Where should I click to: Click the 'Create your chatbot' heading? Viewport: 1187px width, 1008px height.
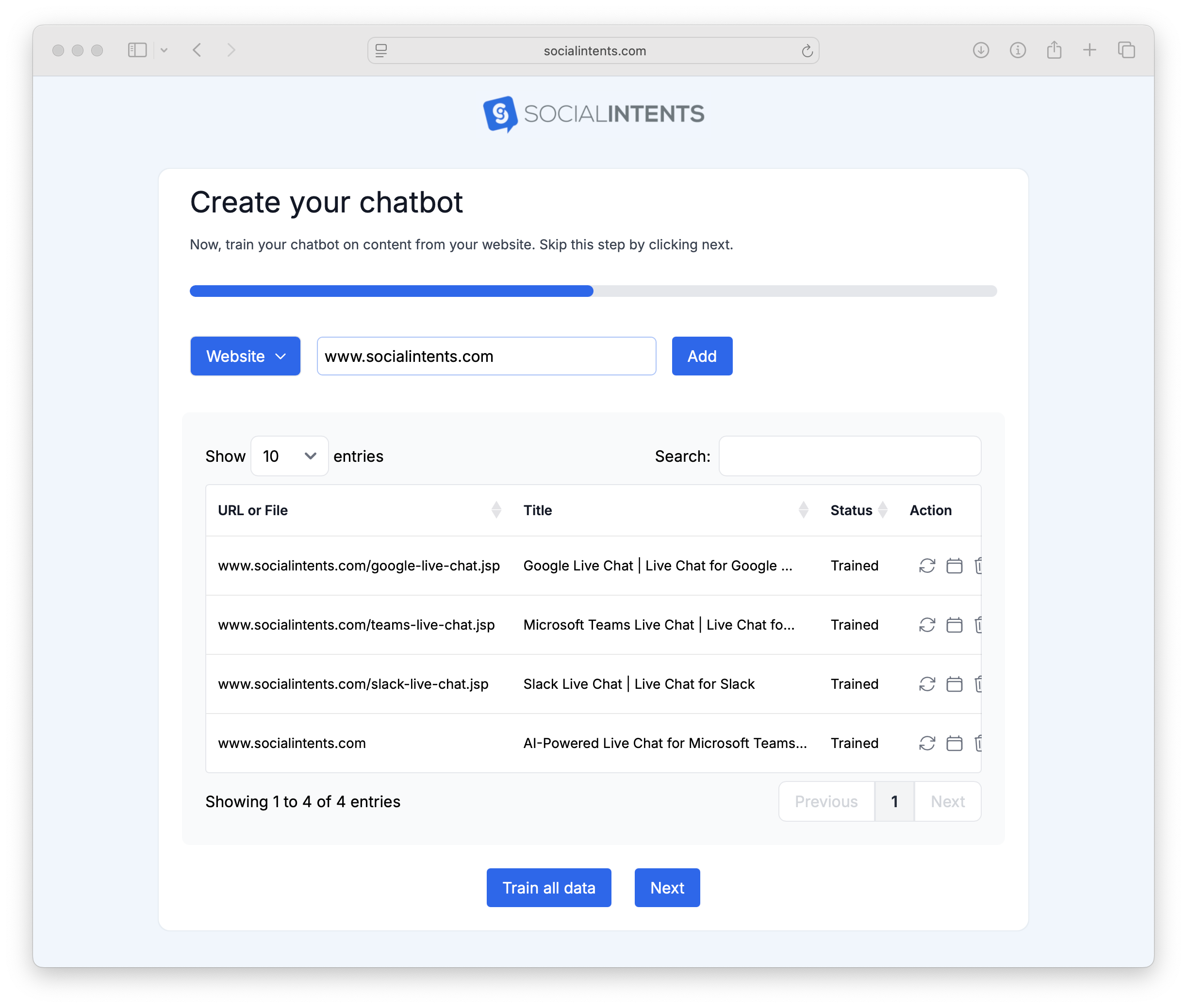[x=326, y=202]
